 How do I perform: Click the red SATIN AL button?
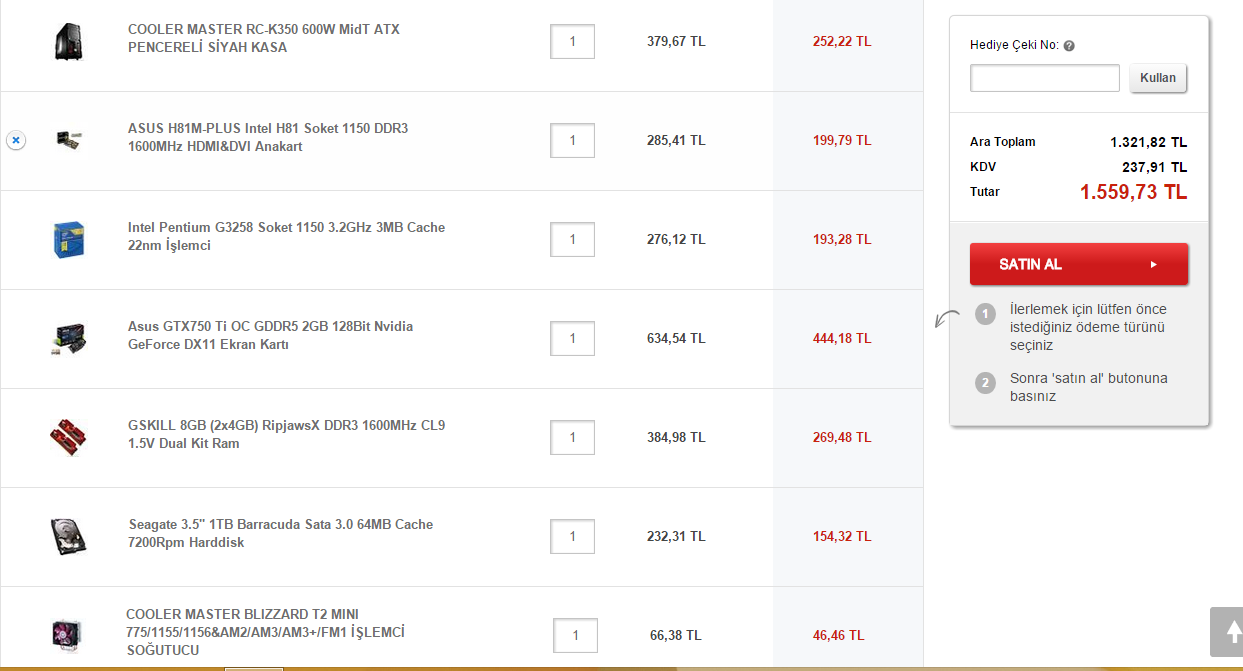pos(1079,264)
